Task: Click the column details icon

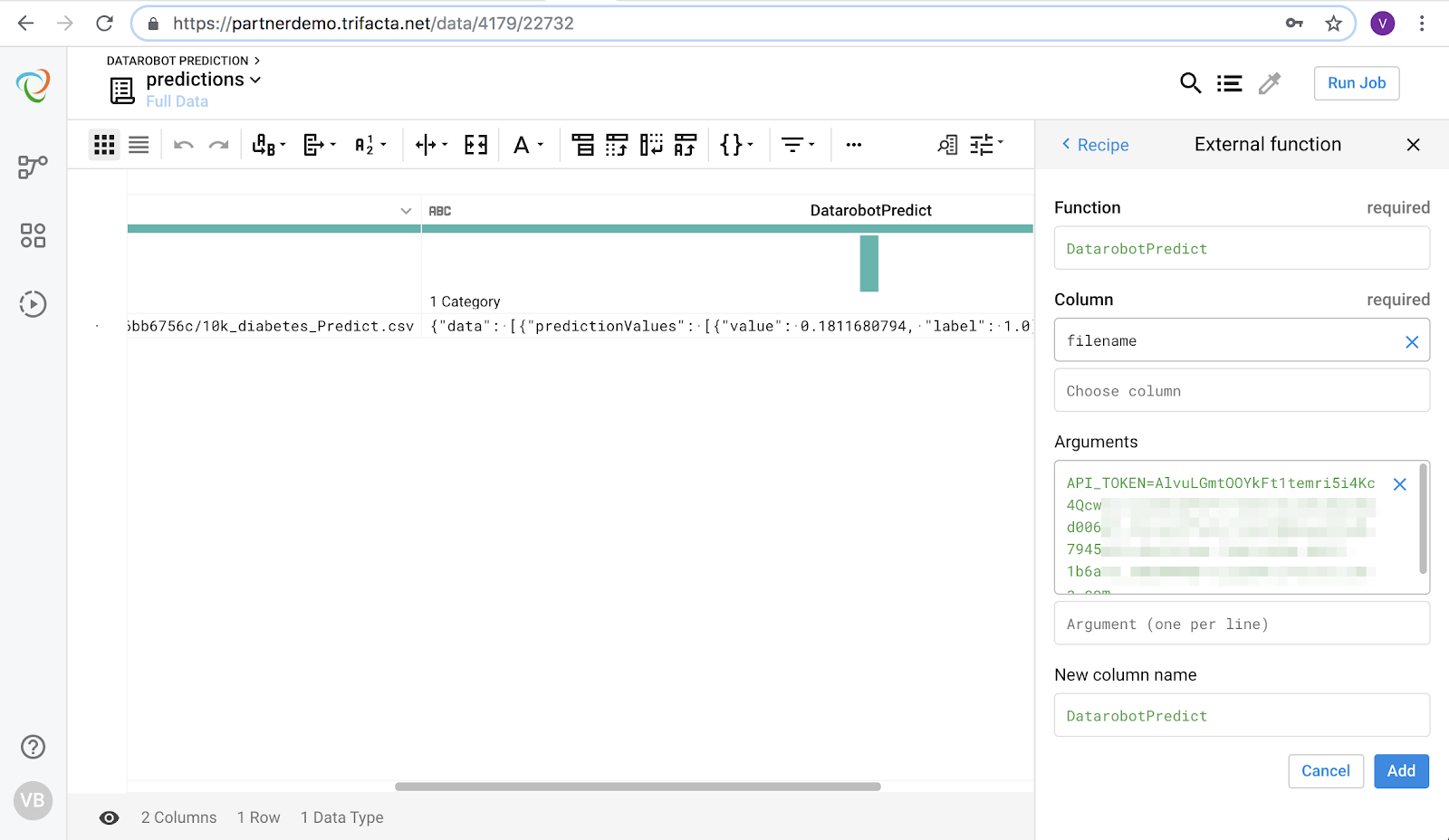Action: [x=947, y=145]
